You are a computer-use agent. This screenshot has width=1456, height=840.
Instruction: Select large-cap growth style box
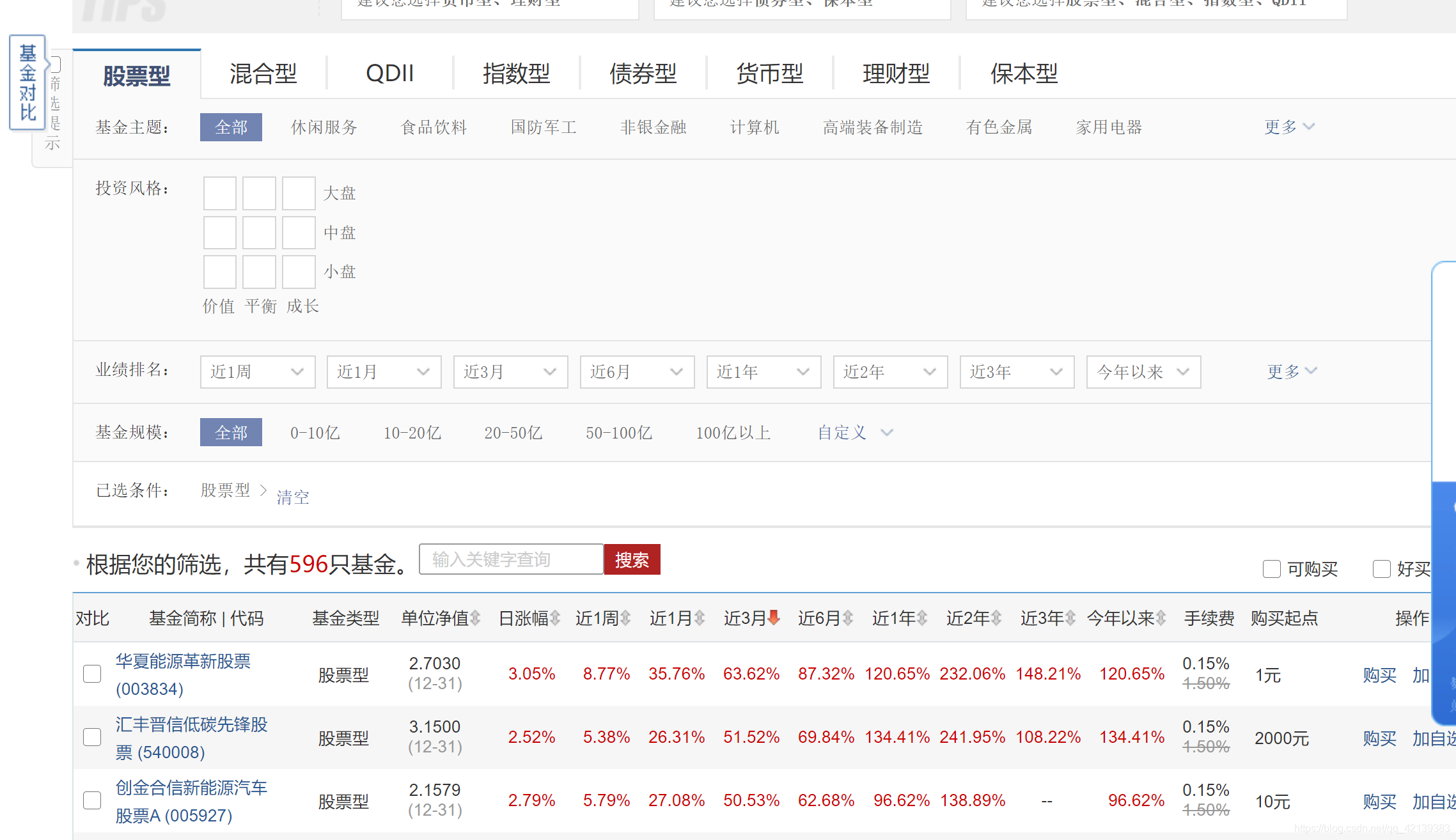(299, 193)
